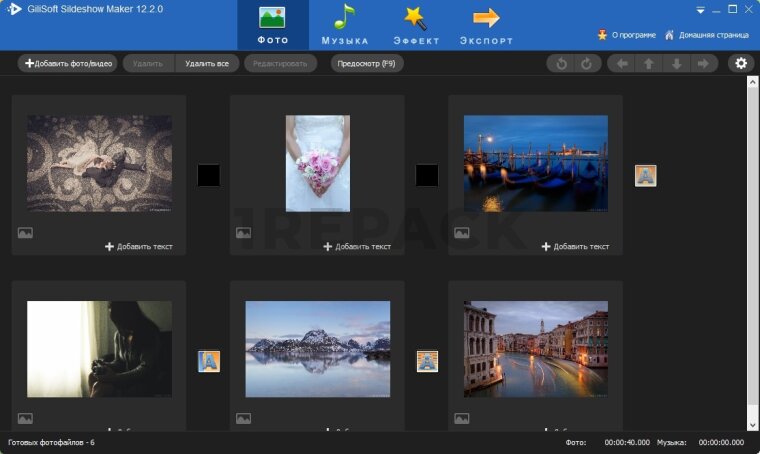
Task: Click black transition box after first photo
Action: [x=208, y=176]
